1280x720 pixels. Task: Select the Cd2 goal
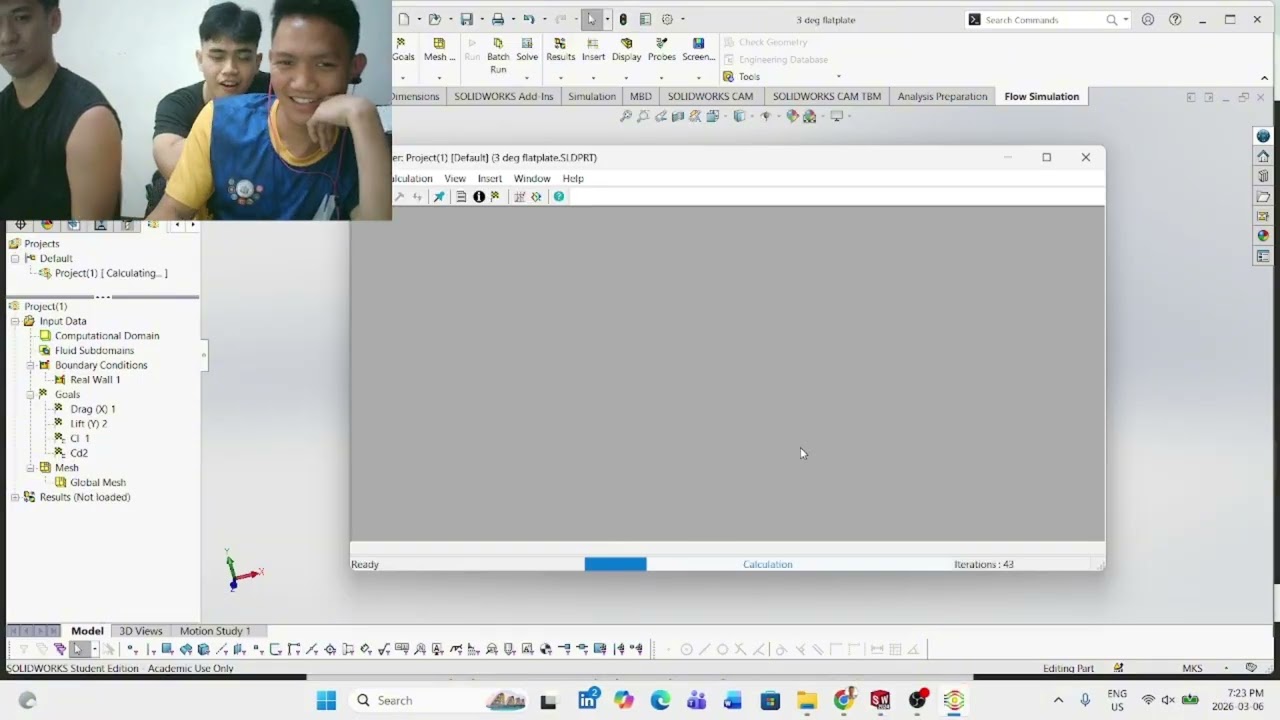coord(79,453)
